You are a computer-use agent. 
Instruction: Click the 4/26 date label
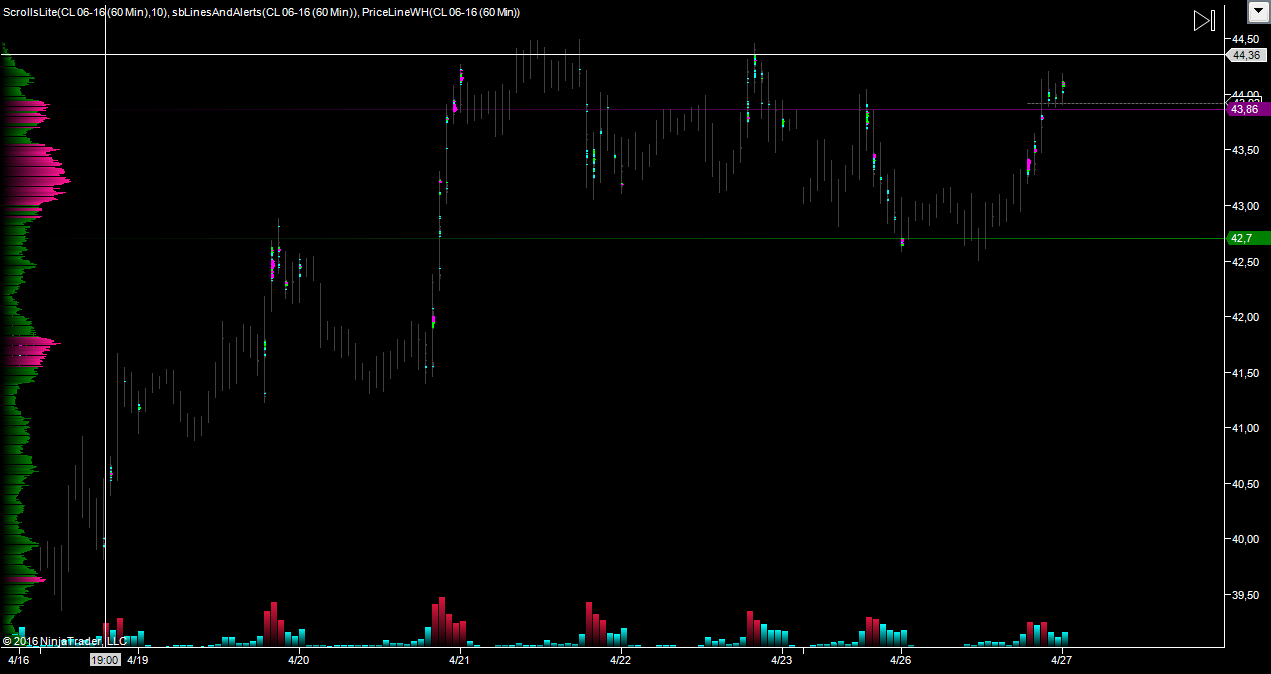(x=900, y=660)
